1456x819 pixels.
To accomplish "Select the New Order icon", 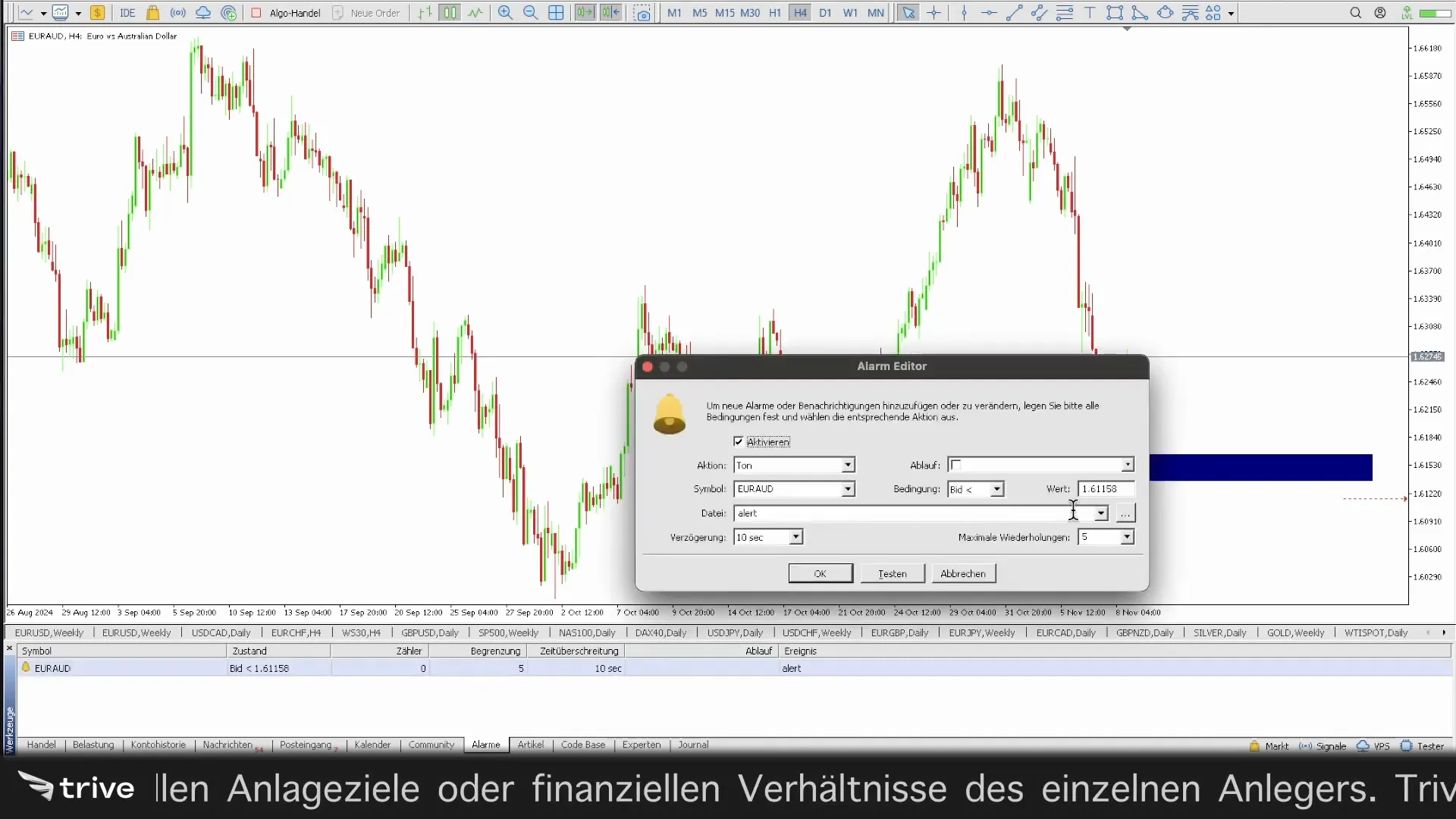I will click(375, 12).
